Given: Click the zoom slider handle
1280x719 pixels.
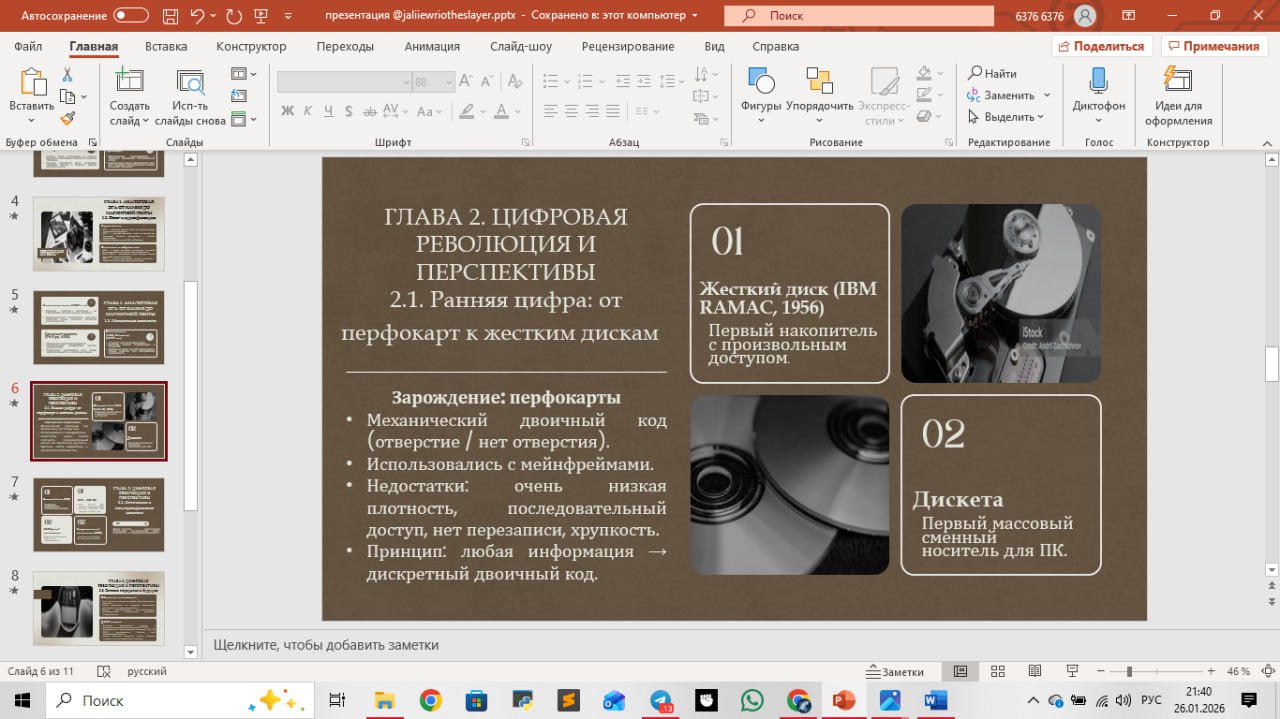Looking at the screenshot, I should [1129, 671].
